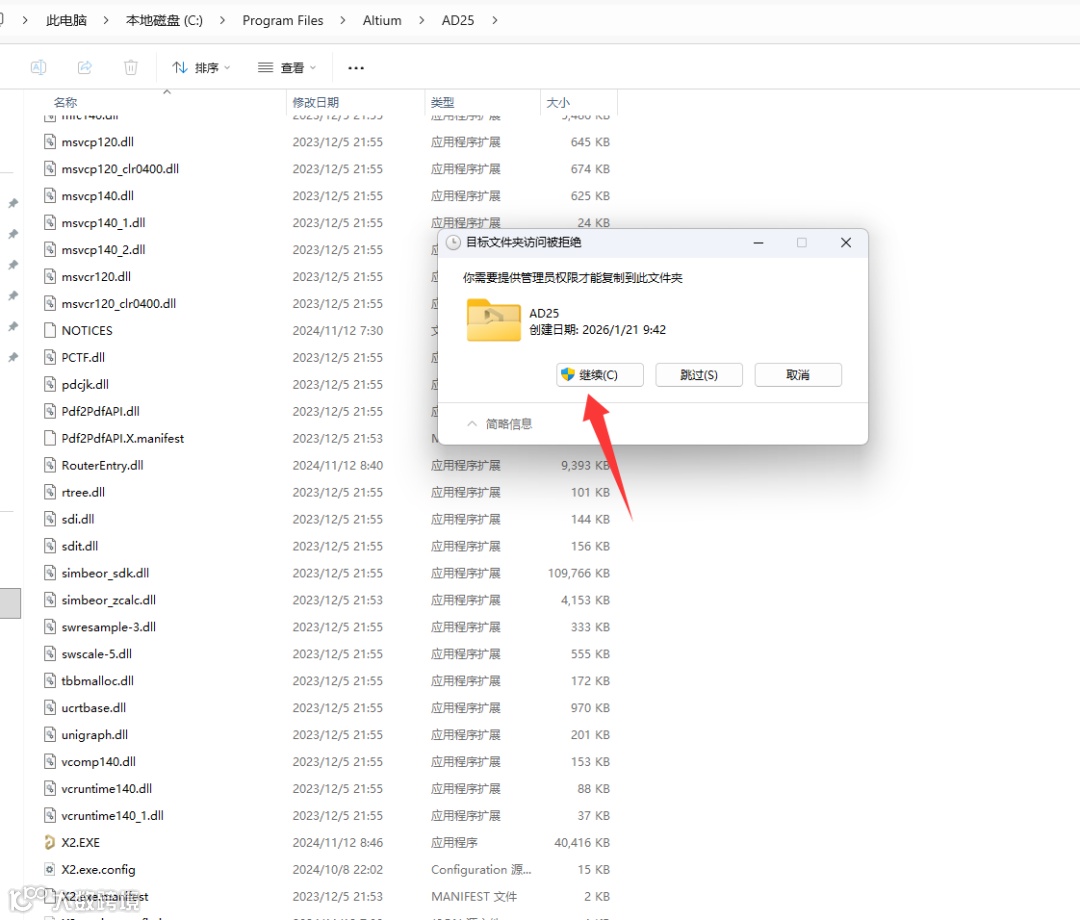Screen dimensions: 1080x920
Task: Click the Rename toolbar icon
Action: coord(39,67)
